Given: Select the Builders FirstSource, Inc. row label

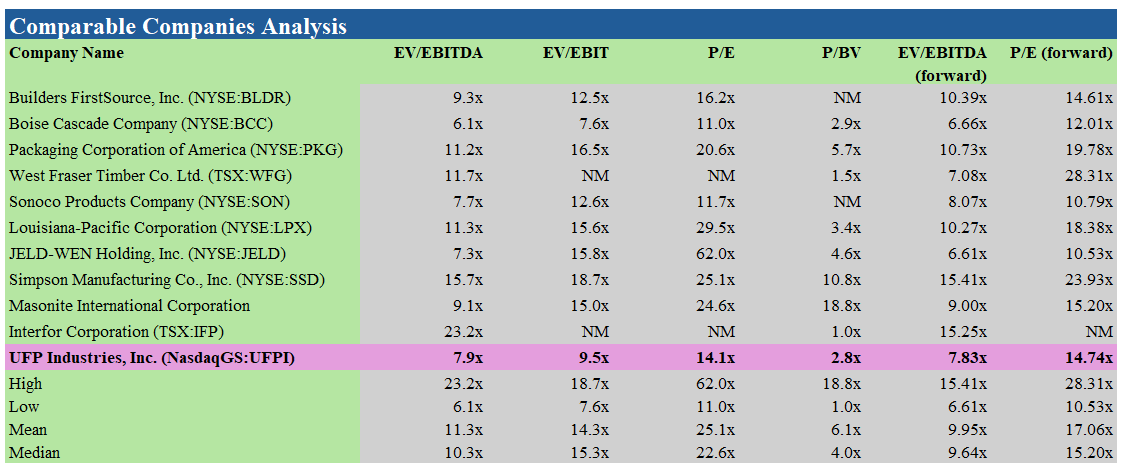Looking at the screenshot, I should pos(150,98).
